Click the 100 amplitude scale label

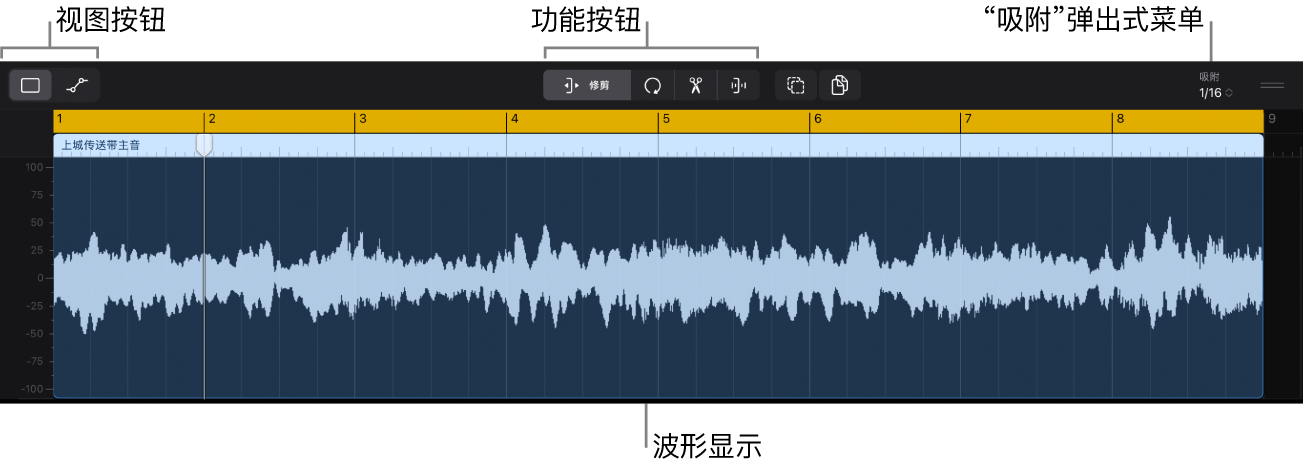pos(36,168)
